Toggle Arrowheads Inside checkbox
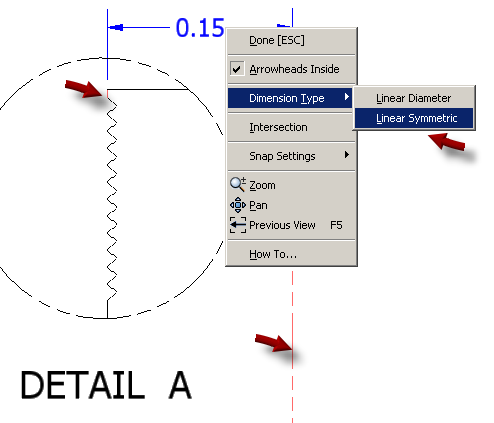 click(x=237, y=69)
